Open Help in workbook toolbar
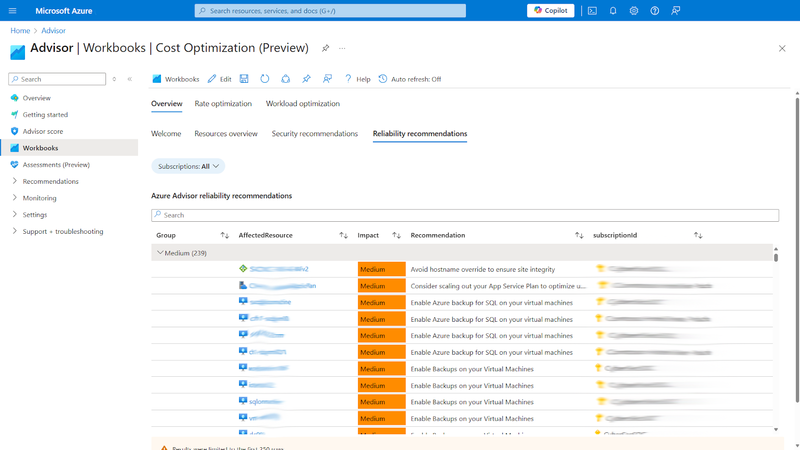Viewport: 800px width, 450px height. tap(357, 79)
